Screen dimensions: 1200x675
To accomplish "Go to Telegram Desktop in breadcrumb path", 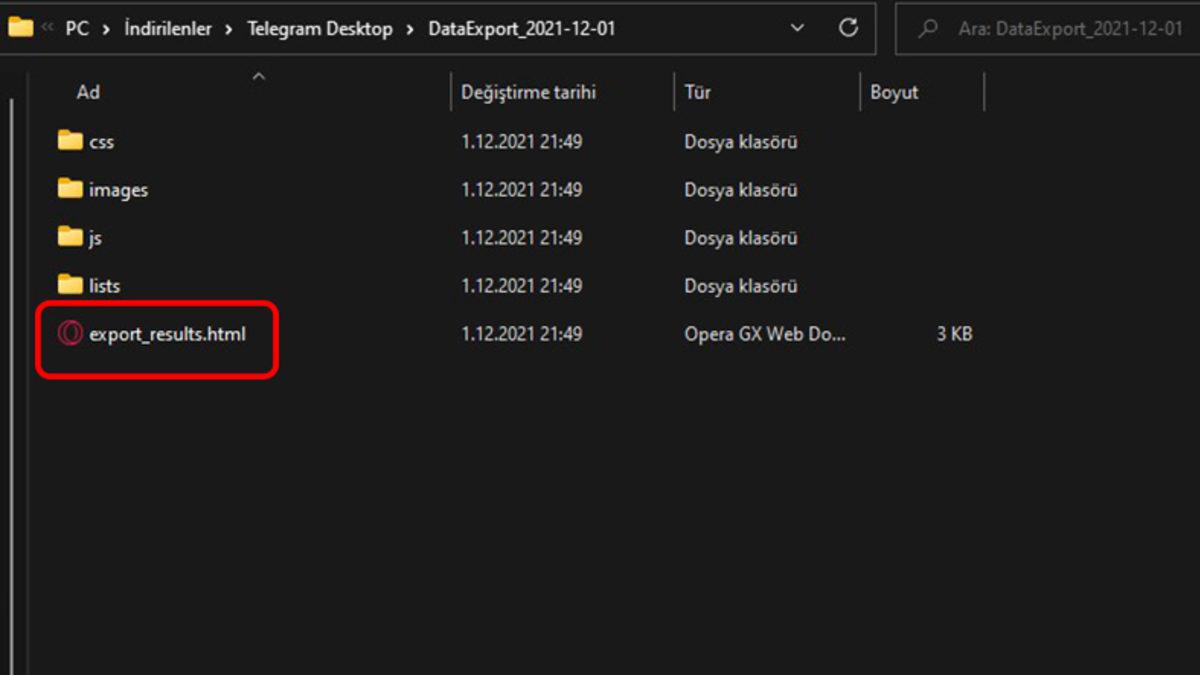I will tap(320, 29).
